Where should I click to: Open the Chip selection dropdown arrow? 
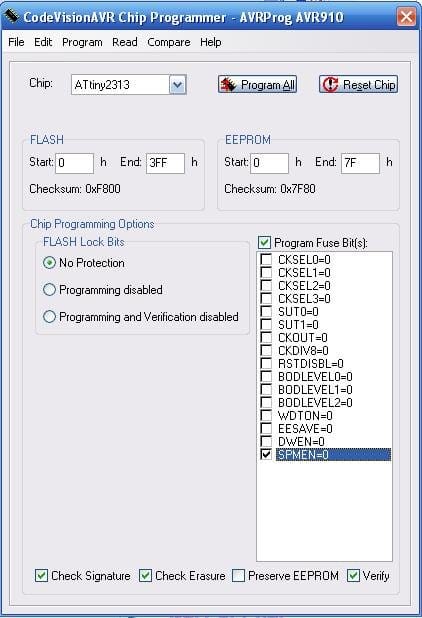tap(177, 84)
